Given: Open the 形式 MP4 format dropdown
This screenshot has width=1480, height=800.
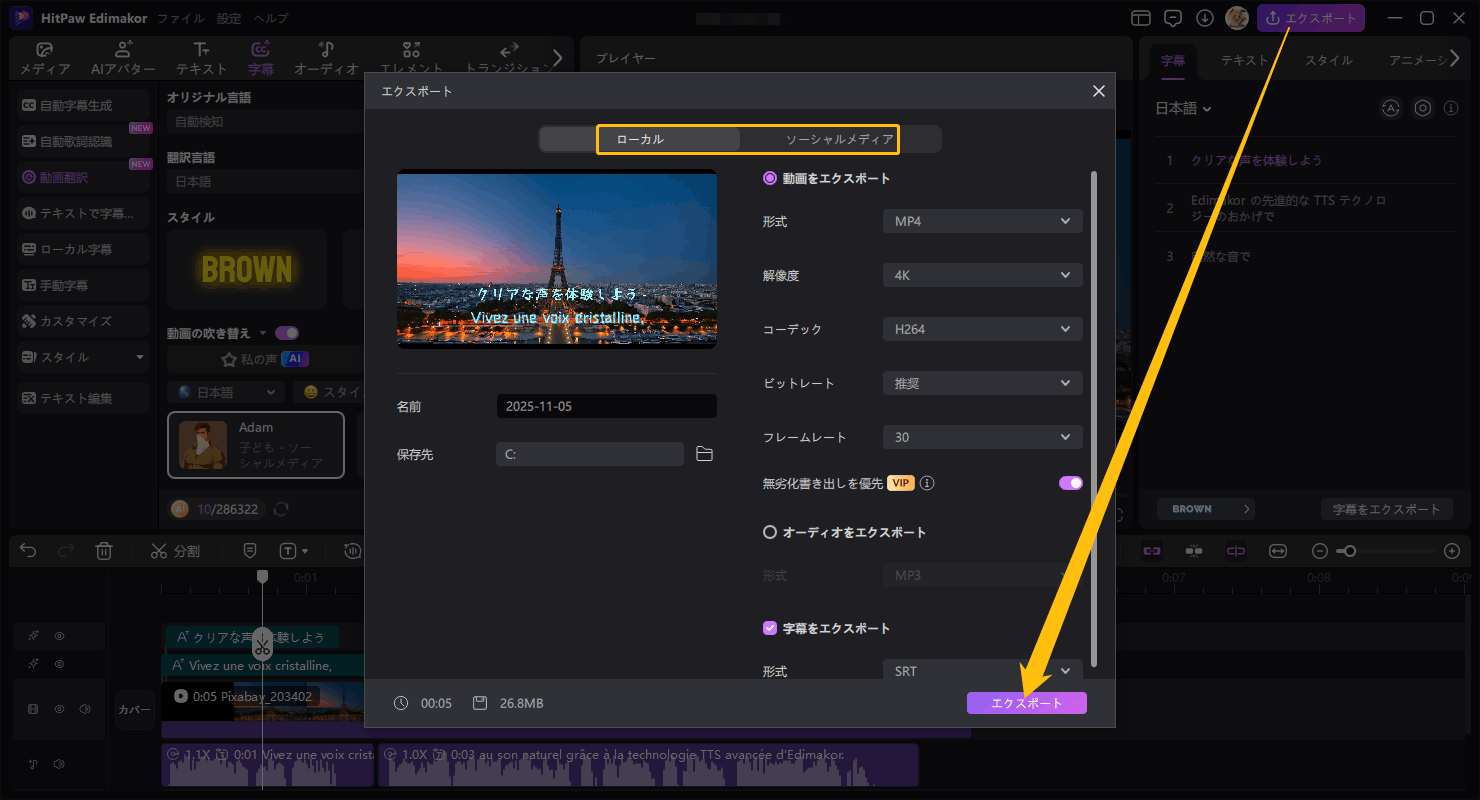Looking at the screenshot, I should (982, 221).
